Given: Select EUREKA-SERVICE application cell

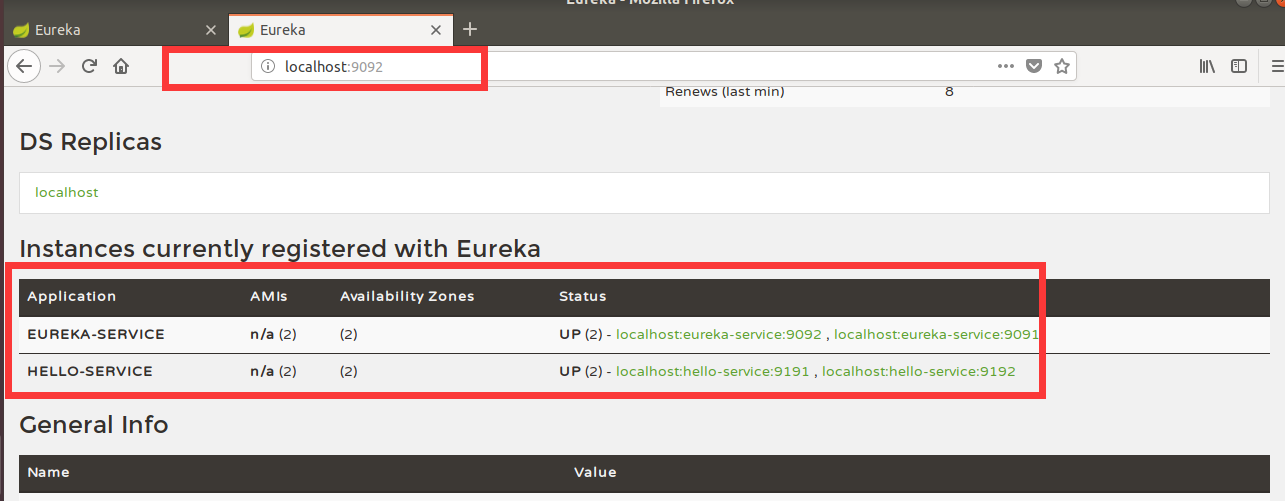Looking at the screenshot, I should click(96, 334).
